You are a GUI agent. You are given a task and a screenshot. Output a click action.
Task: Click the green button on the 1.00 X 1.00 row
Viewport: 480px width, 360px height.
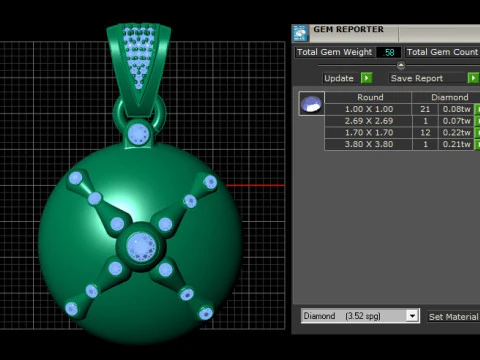click(477, 109)
